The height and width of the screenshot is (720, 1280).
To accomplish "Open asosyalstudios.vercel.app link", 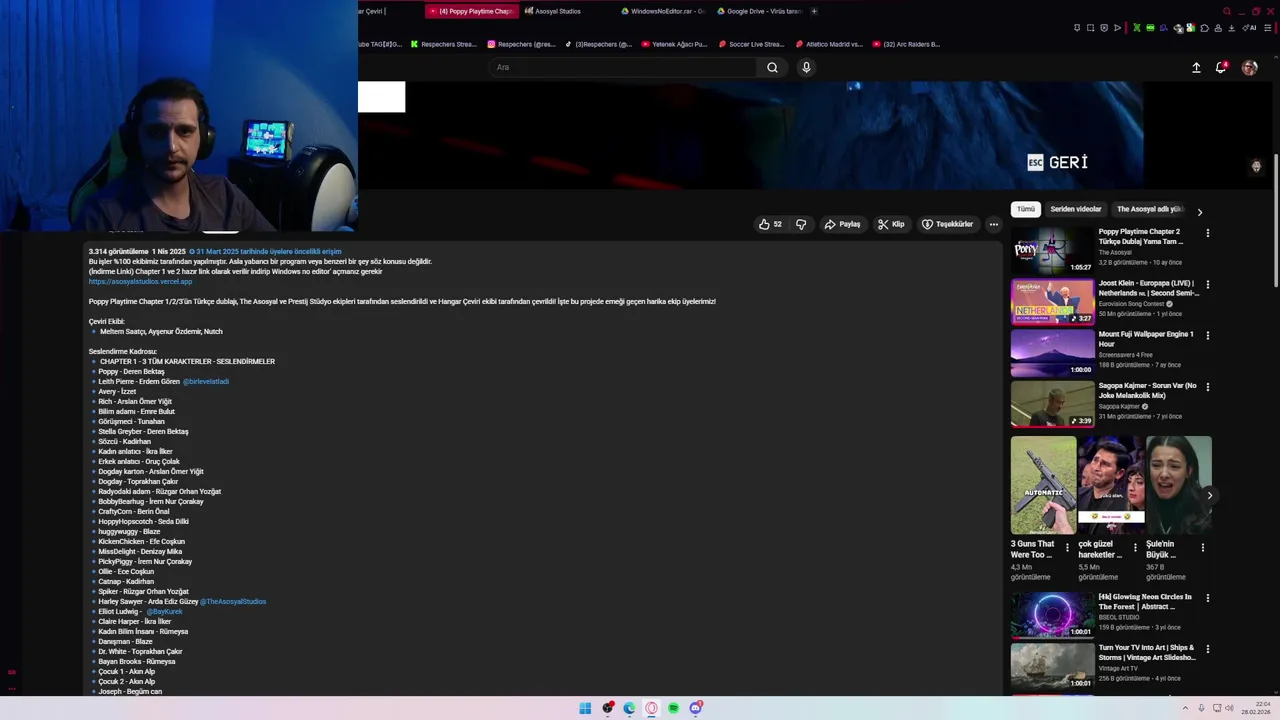I will (x=140, y=281).
